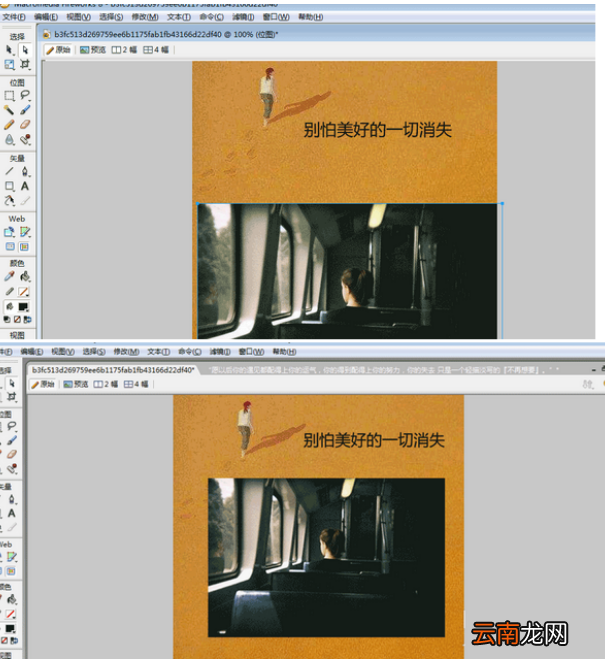Select the Hotspot tool in upper window

click(x=9, y=232)
